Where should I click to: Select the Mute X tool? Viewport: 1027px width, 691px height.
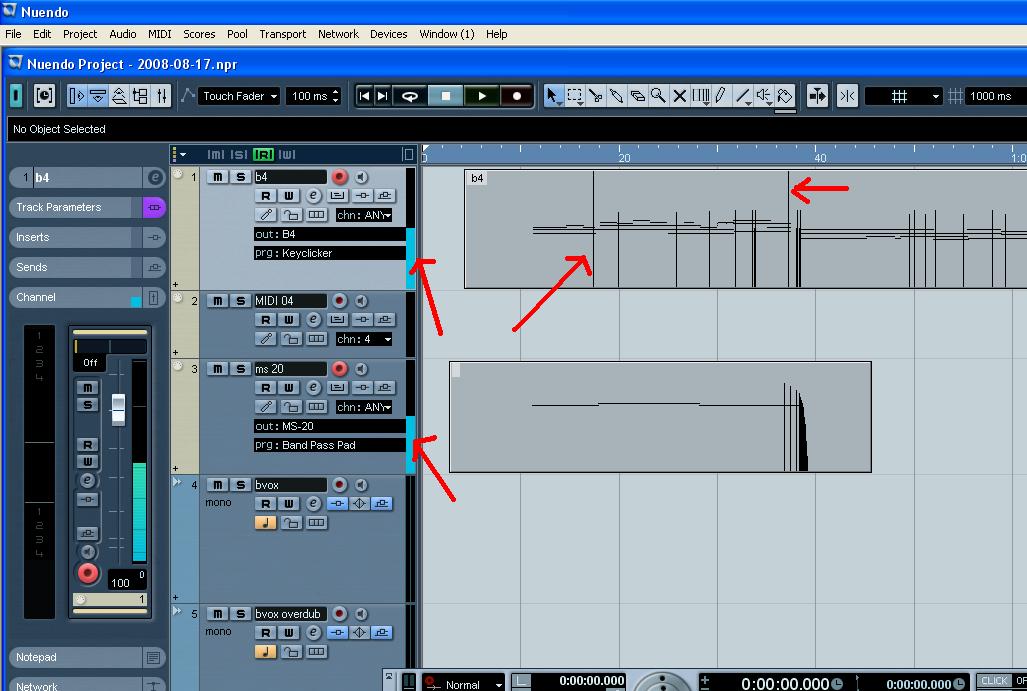pos(680,96)
